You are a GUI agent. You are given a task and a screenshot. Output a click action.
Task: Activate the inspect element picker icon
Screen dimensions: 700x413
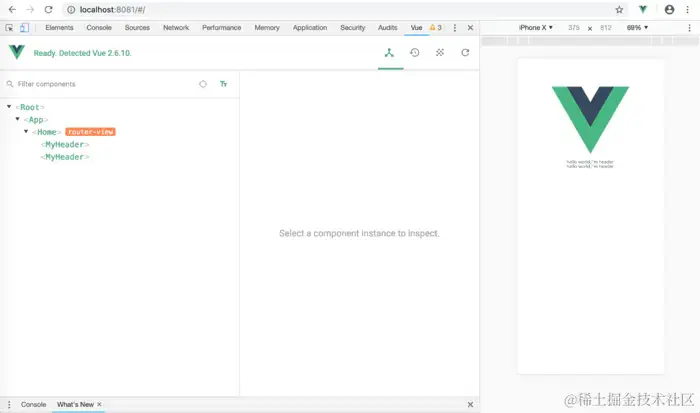coord(9,28)
